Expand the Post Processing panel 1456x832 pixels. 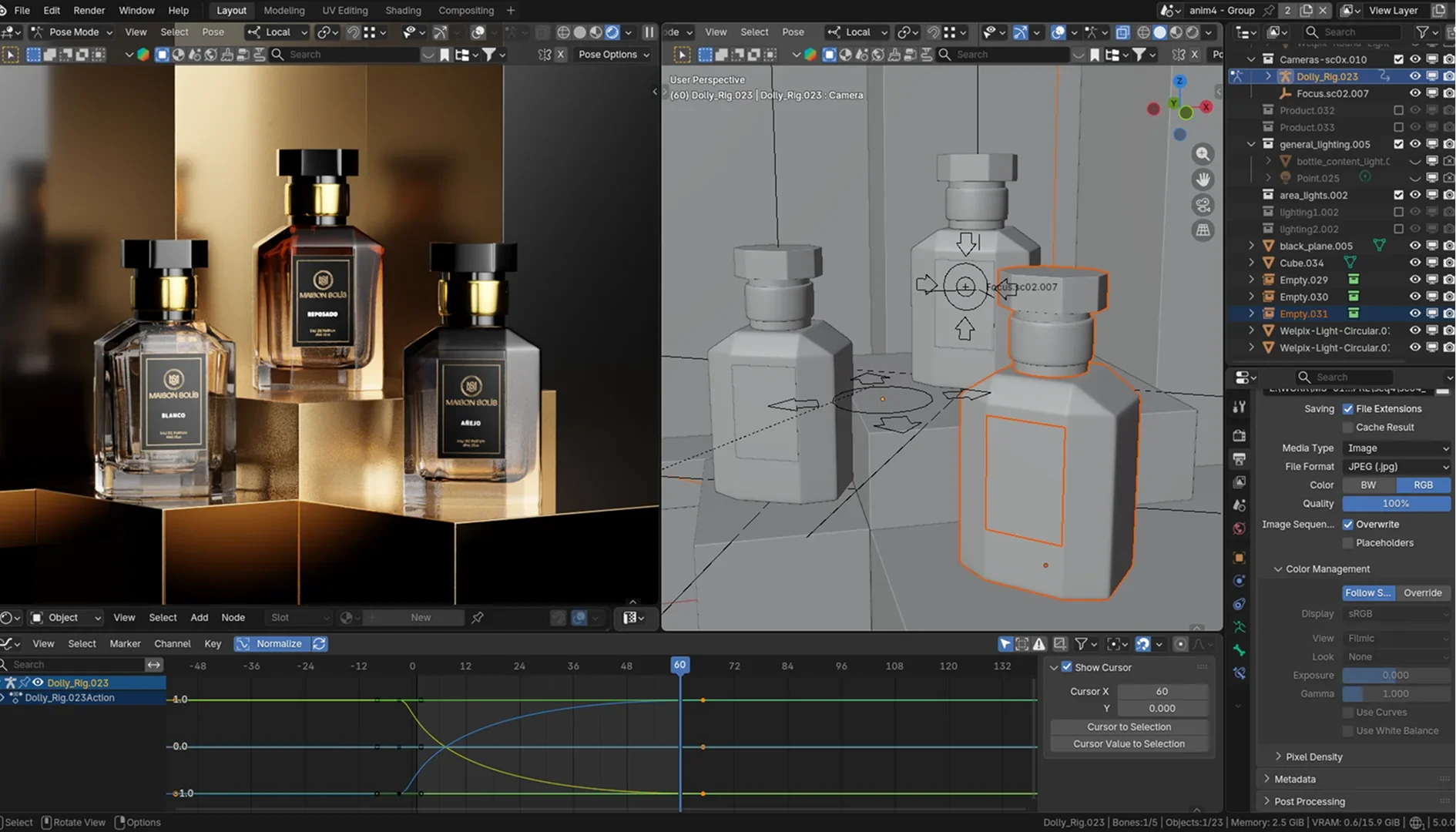tap(1266, 802)
